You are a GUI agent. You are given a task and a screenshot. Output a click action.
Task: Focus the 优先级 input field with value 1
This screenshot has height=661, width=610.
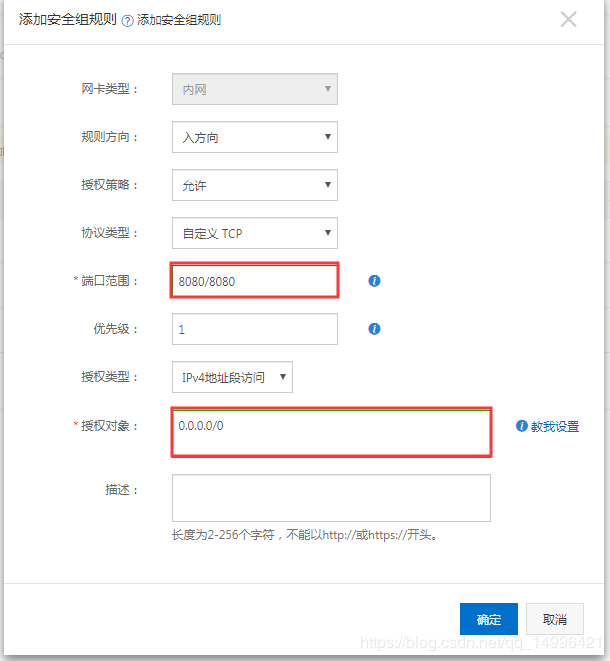254,329
